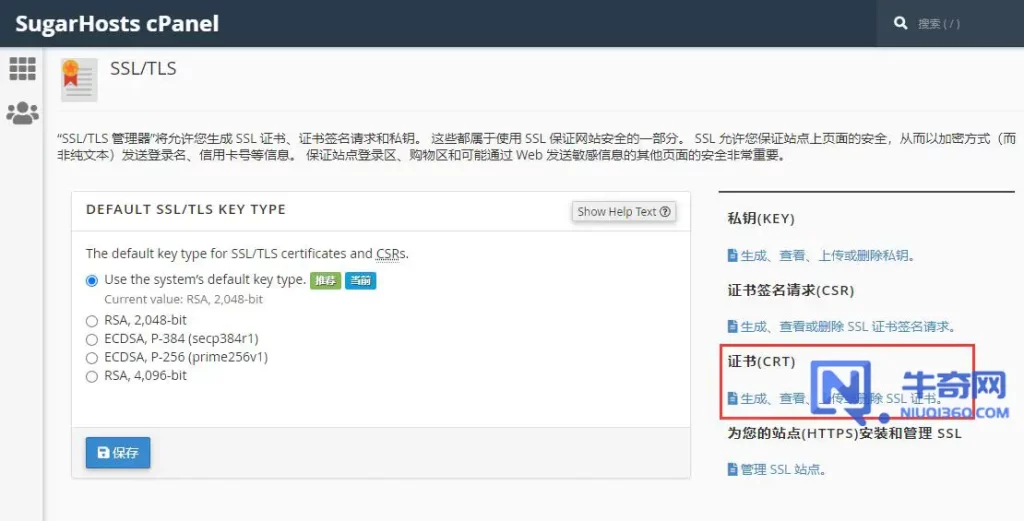Open 管理 SSL 站点 link
The image size is (1024, 521).
tap(777, 469)
